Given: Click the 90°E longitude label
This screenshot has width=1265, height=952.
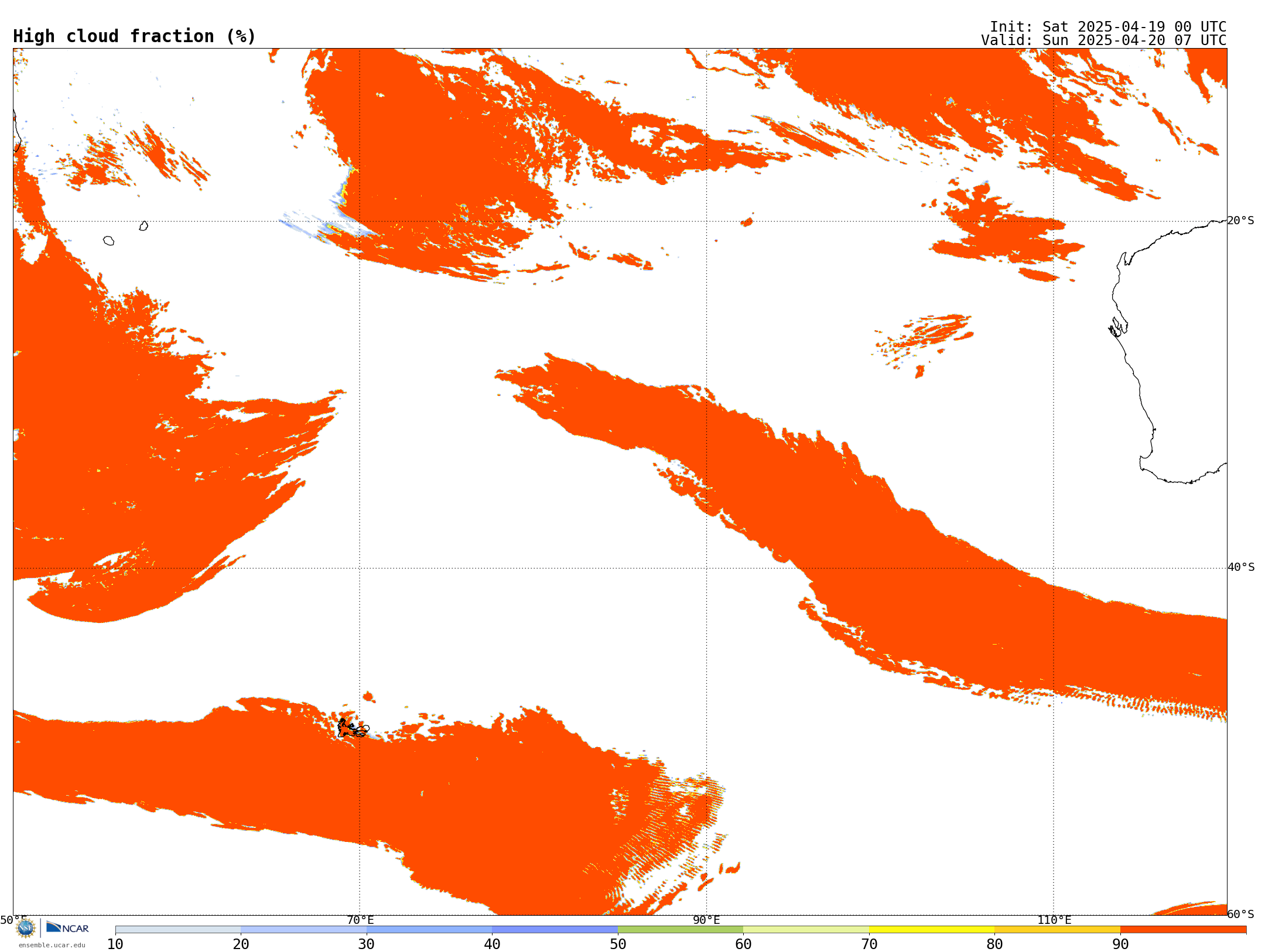Looking at the screenshot, I should (x=706, y=920).
